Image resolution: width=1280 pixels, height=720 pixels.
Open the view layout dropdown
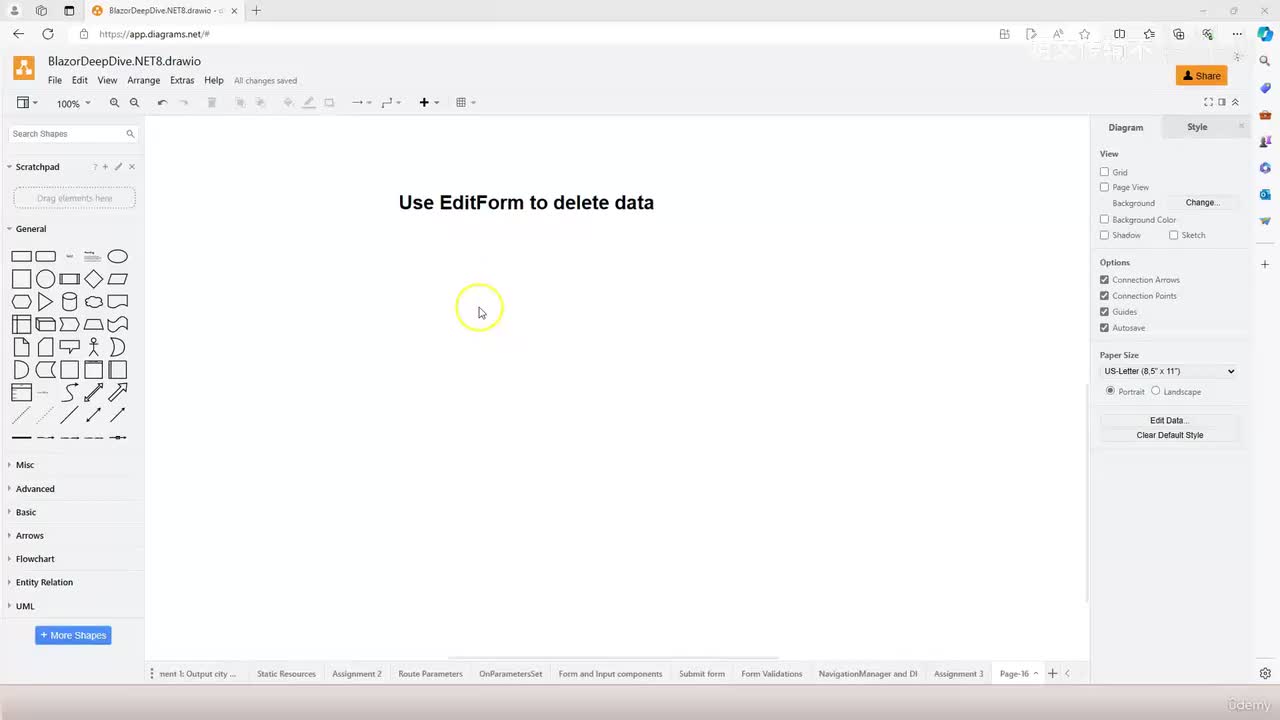(x=27, y=103)
